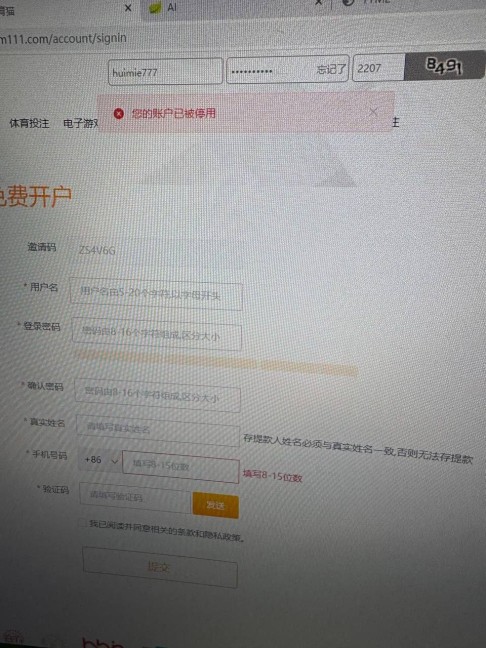Focus the captcha field containing 2207

click(x=378, y=68)
